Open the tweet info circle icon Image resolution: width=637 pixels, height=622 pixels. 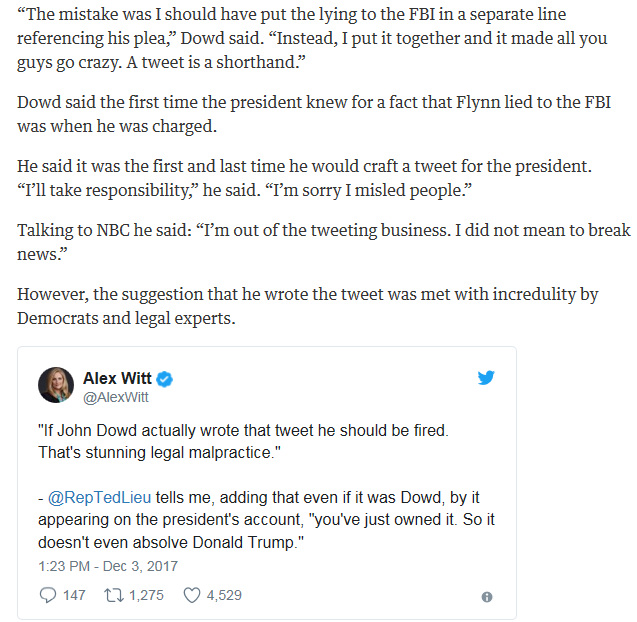click(487, 597)
